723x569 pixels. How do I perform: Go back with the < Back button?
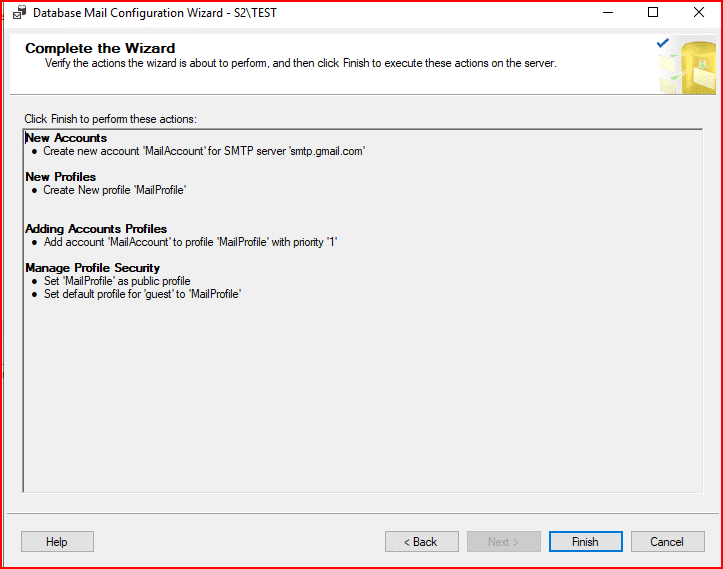click(421, 541)
